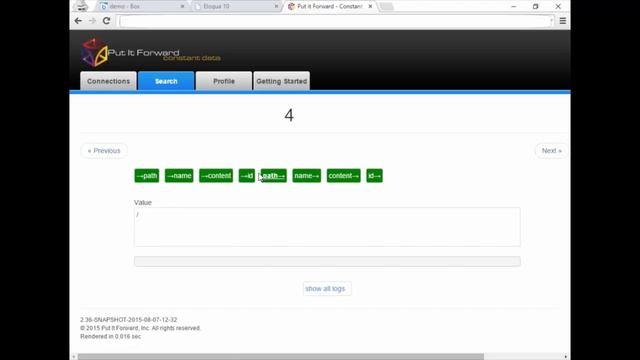Open the Chrome hamburger menu
640x360 pixels.
pos(563,21)
